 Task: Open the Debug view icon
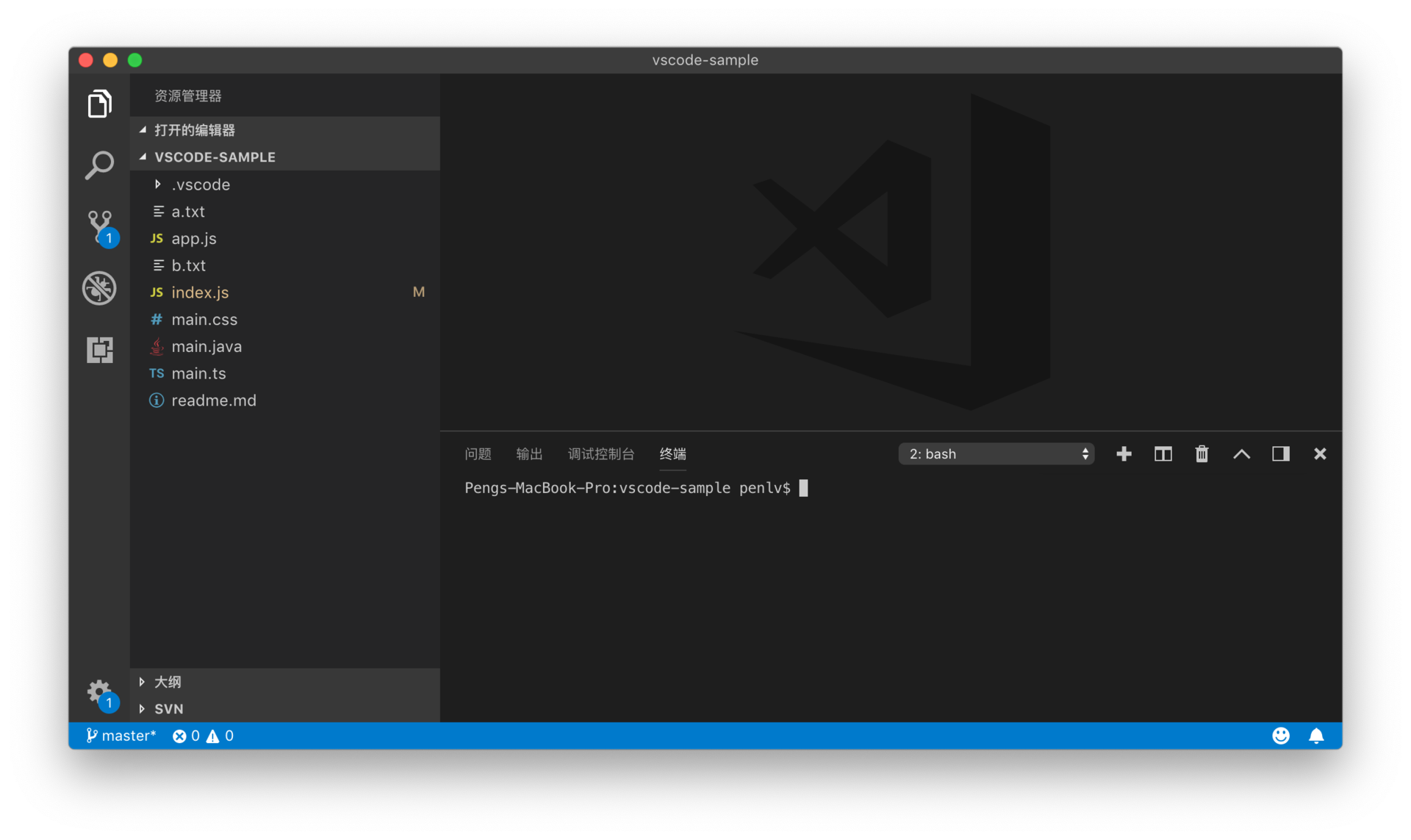(99, 288)
